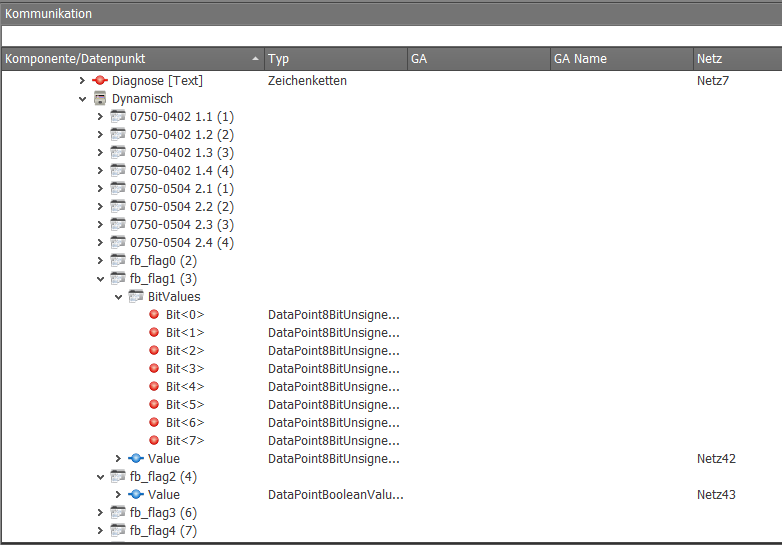Click the Kommunikation panel title
Viewport: 782px width, 545px height.
(x=48, y=13)
